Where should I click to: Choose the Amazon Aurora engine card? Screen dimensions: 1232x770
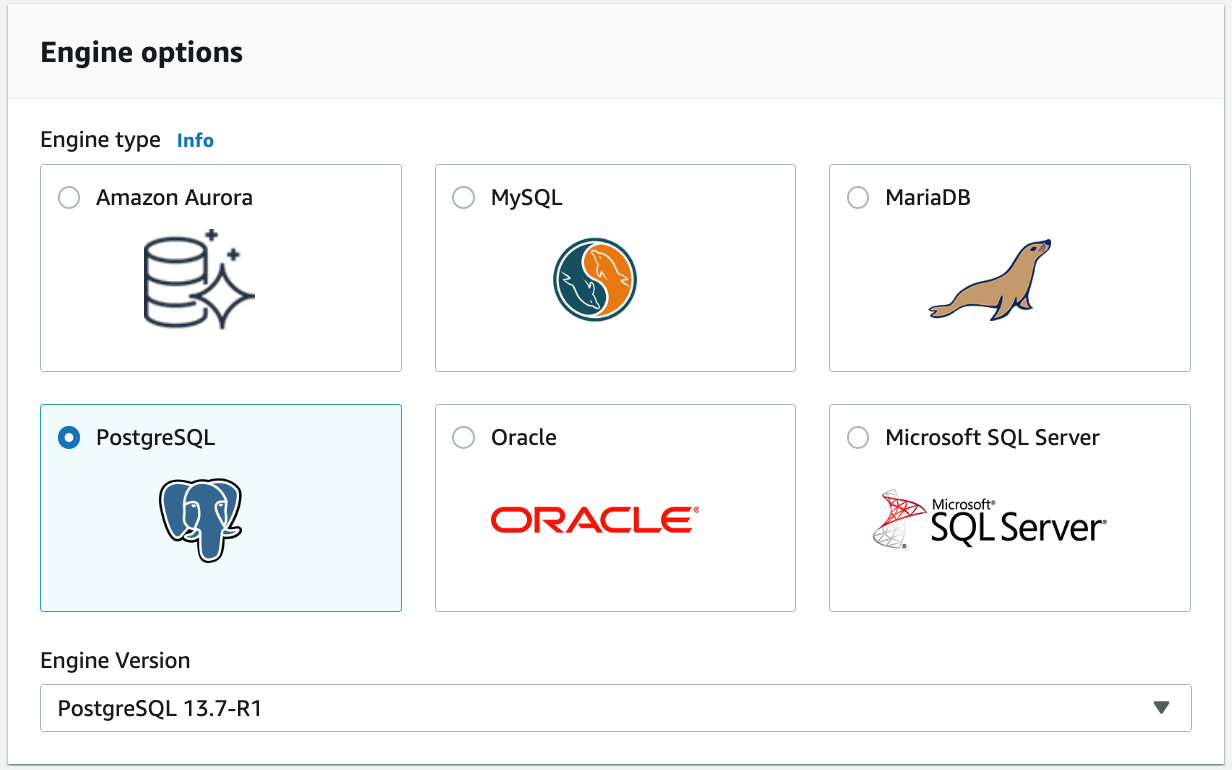coord(220,268)
